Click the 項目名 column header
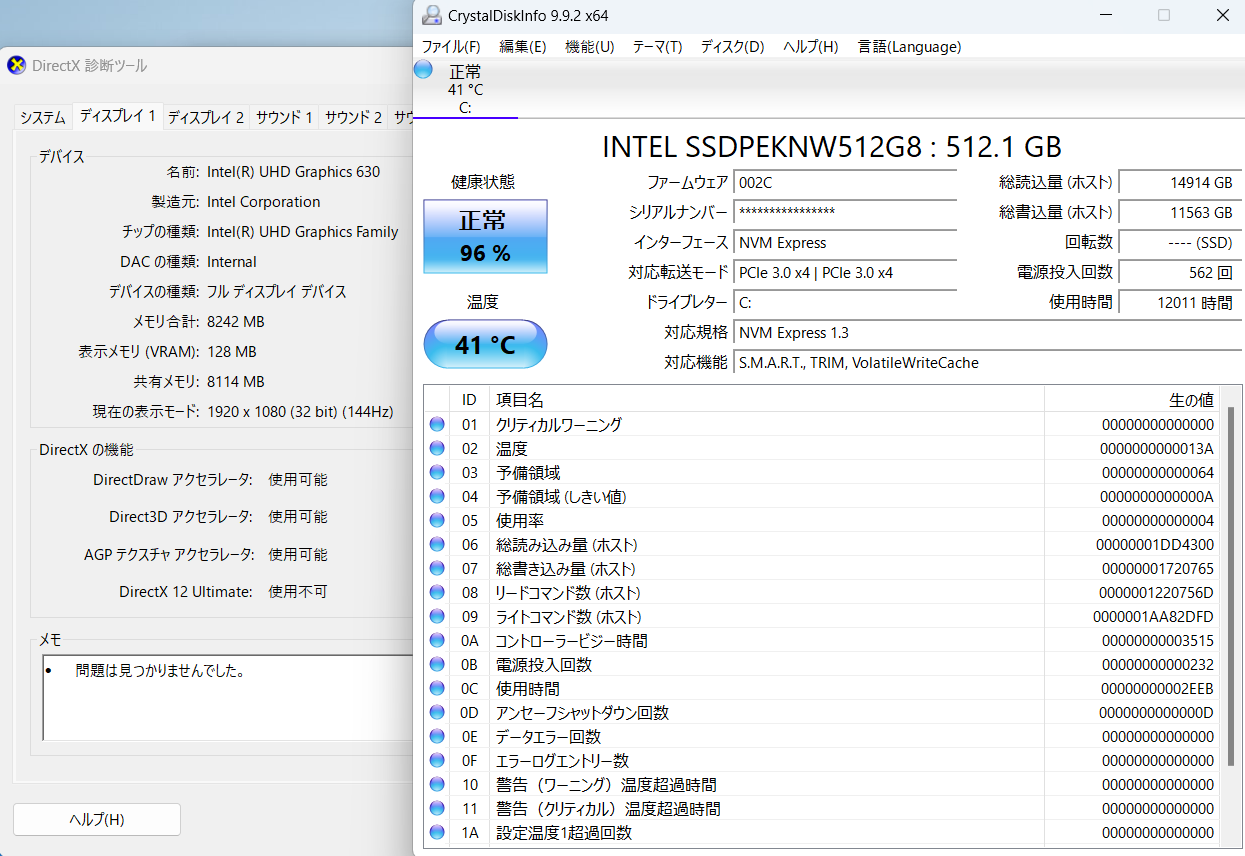Viewport: 1245px width, 856px height. coord(767,400)
